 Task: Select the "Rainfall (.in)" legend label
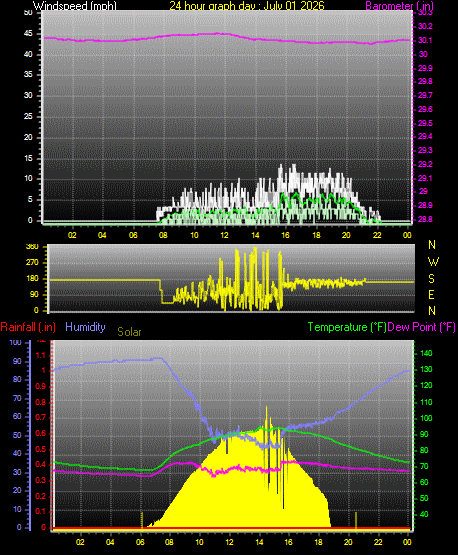tap(28, 327)
